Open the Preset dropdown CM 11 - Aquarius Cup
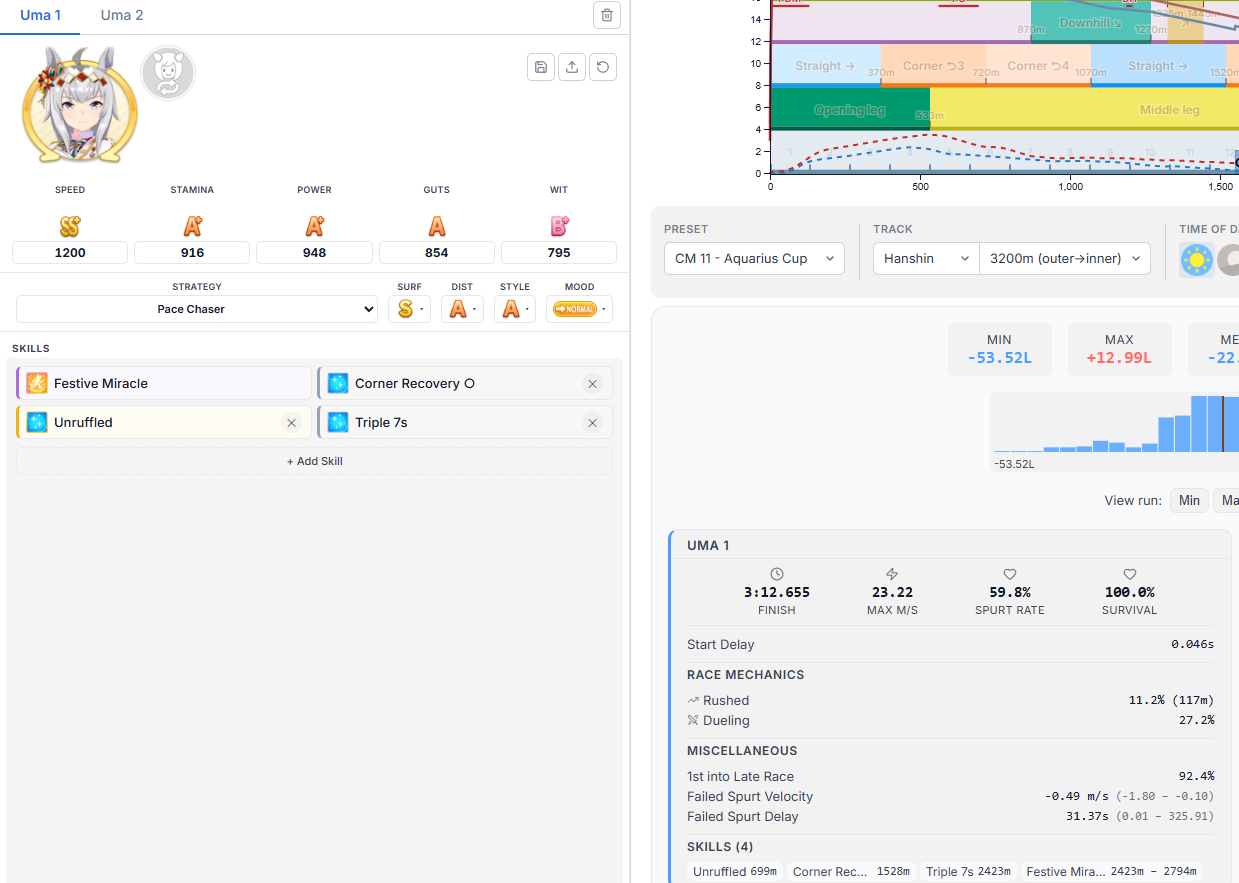This screenshot has height=883, width=1239. 754,258
